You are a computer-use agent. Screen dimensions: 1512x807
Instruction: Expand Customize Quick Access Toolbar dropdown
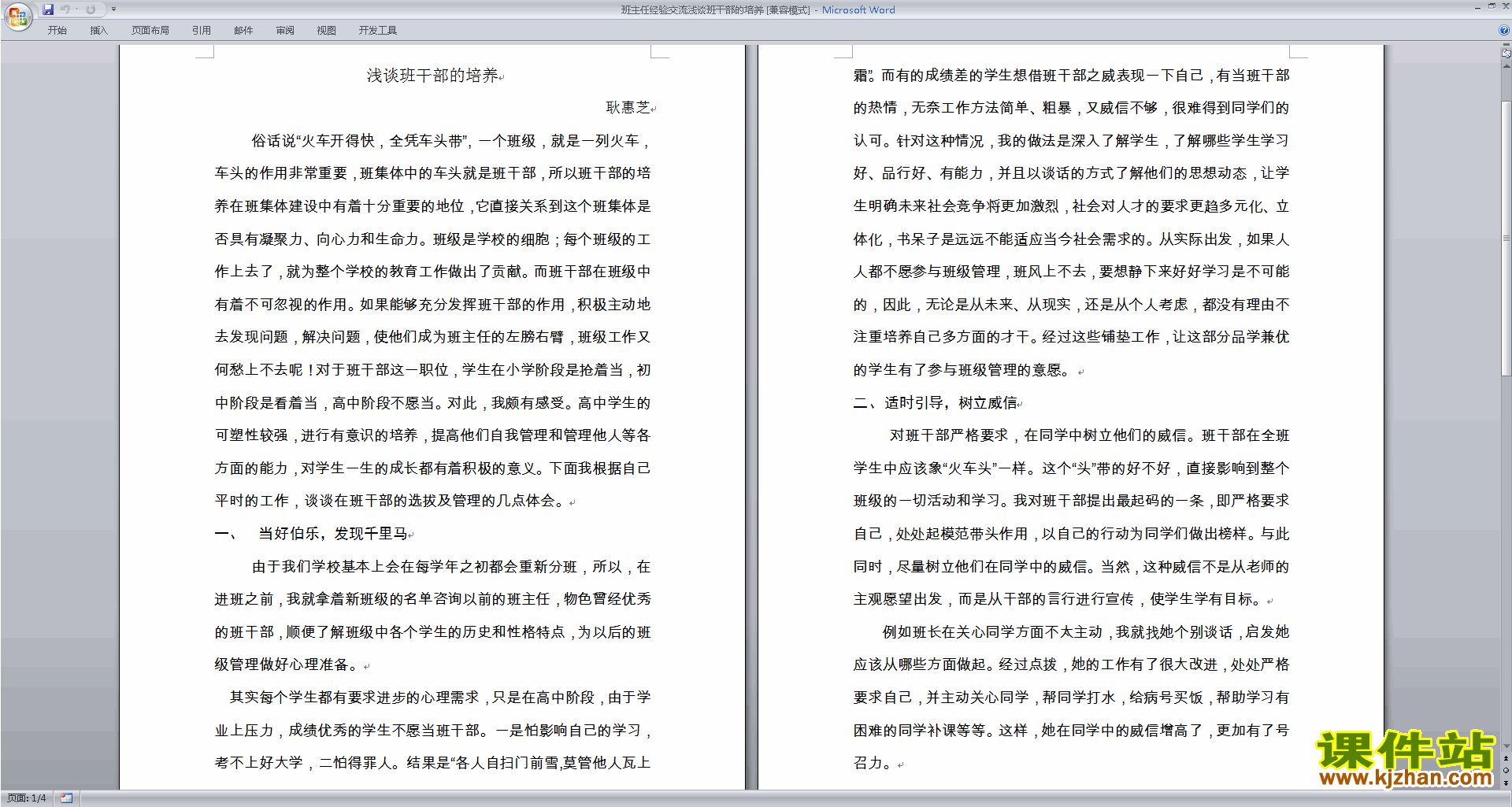(x=113, y=9)
